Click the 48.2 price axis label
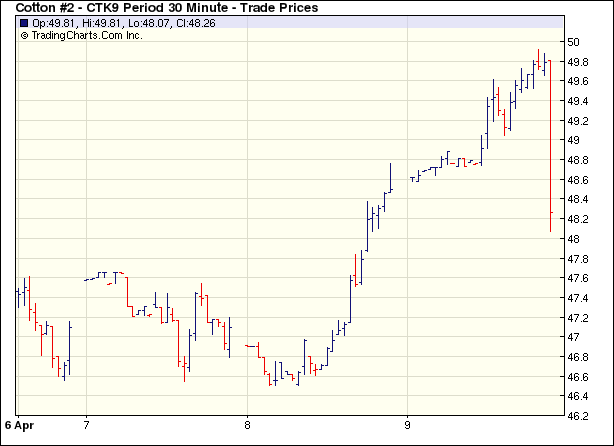 tap(578, 219)
